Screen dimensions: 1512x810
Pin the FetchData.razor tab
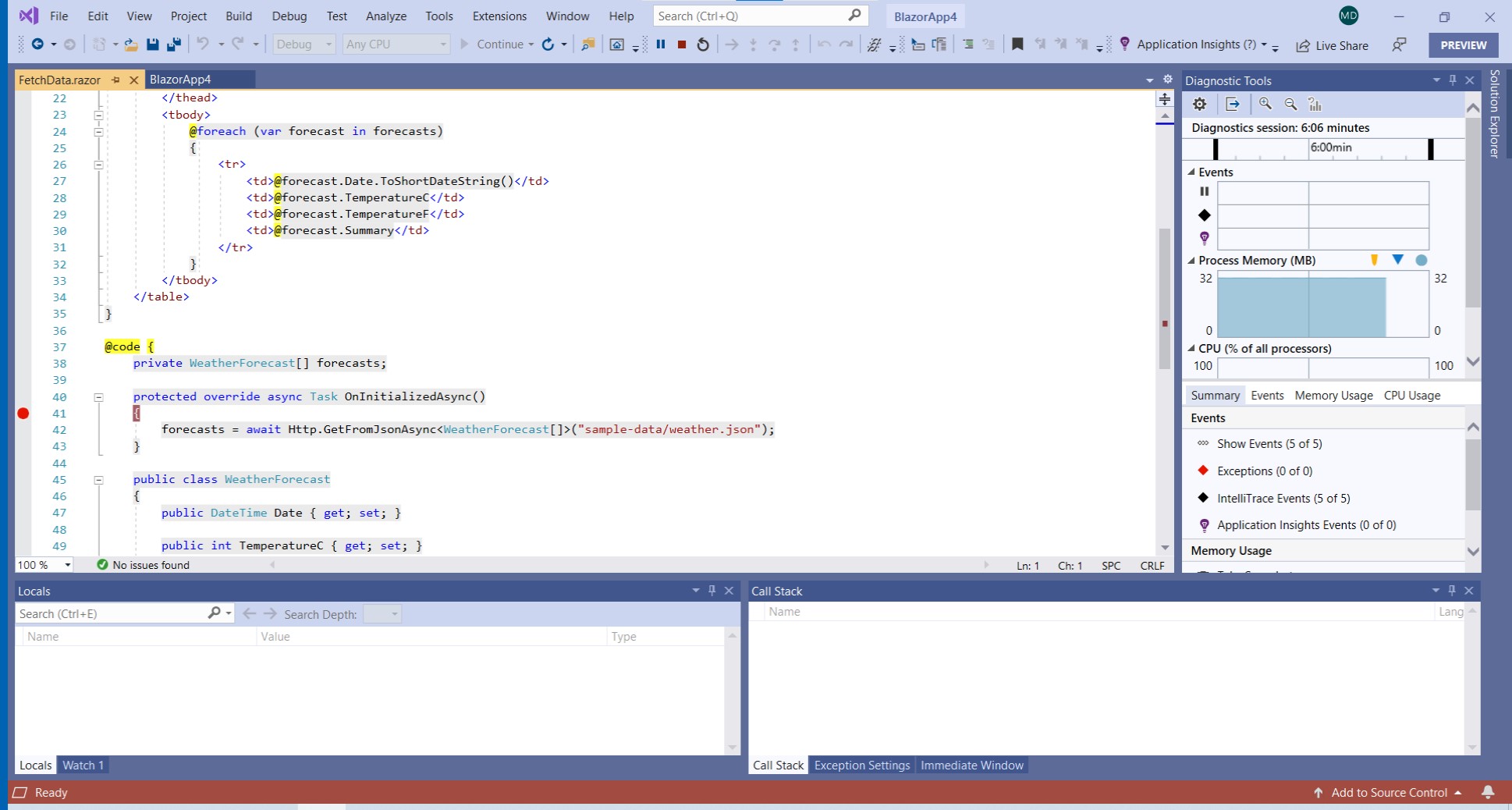[115, 80]
